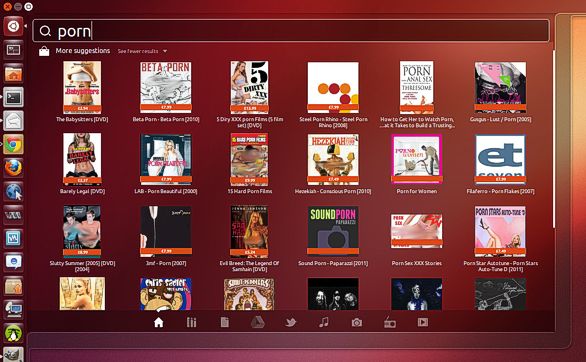Launch GIMP from the launcher bottom

point(13,355)
